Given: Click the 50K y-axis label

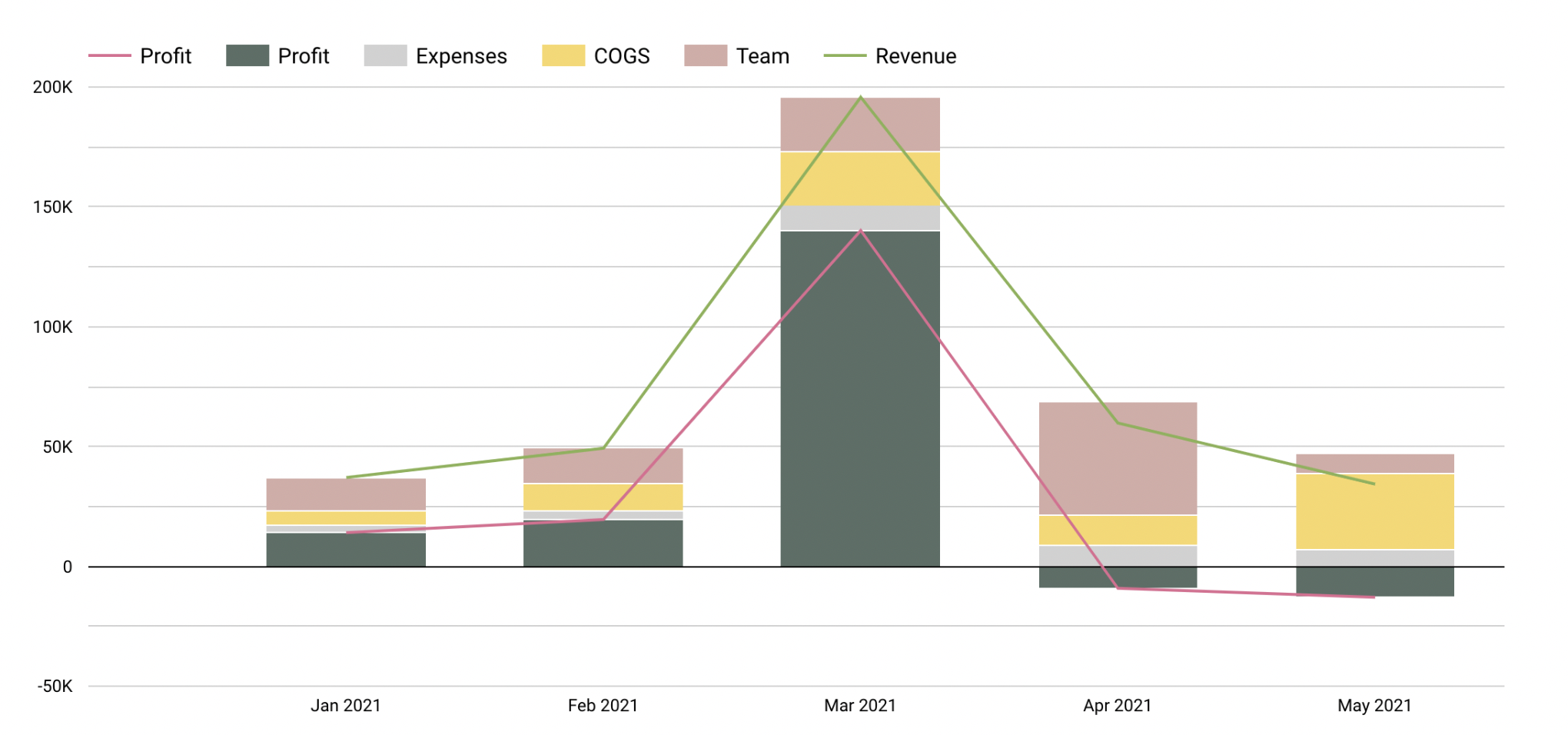Looking at the screenshot, I should click(x=58, y=447).
